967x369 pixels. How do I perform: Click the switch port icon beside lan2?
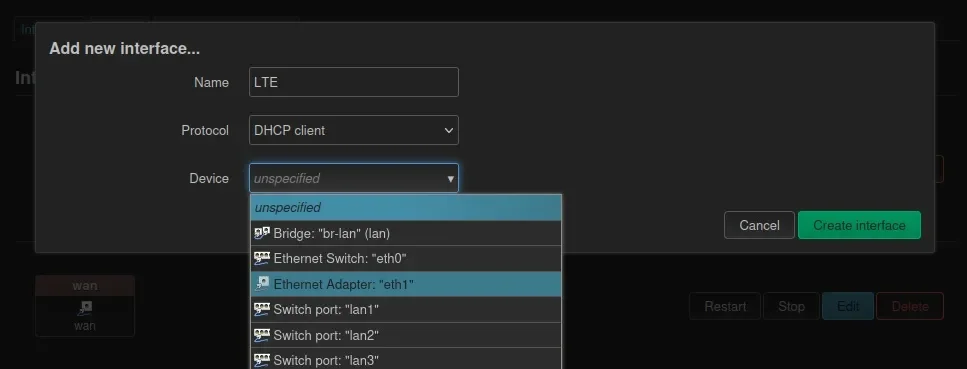point(262,335)
